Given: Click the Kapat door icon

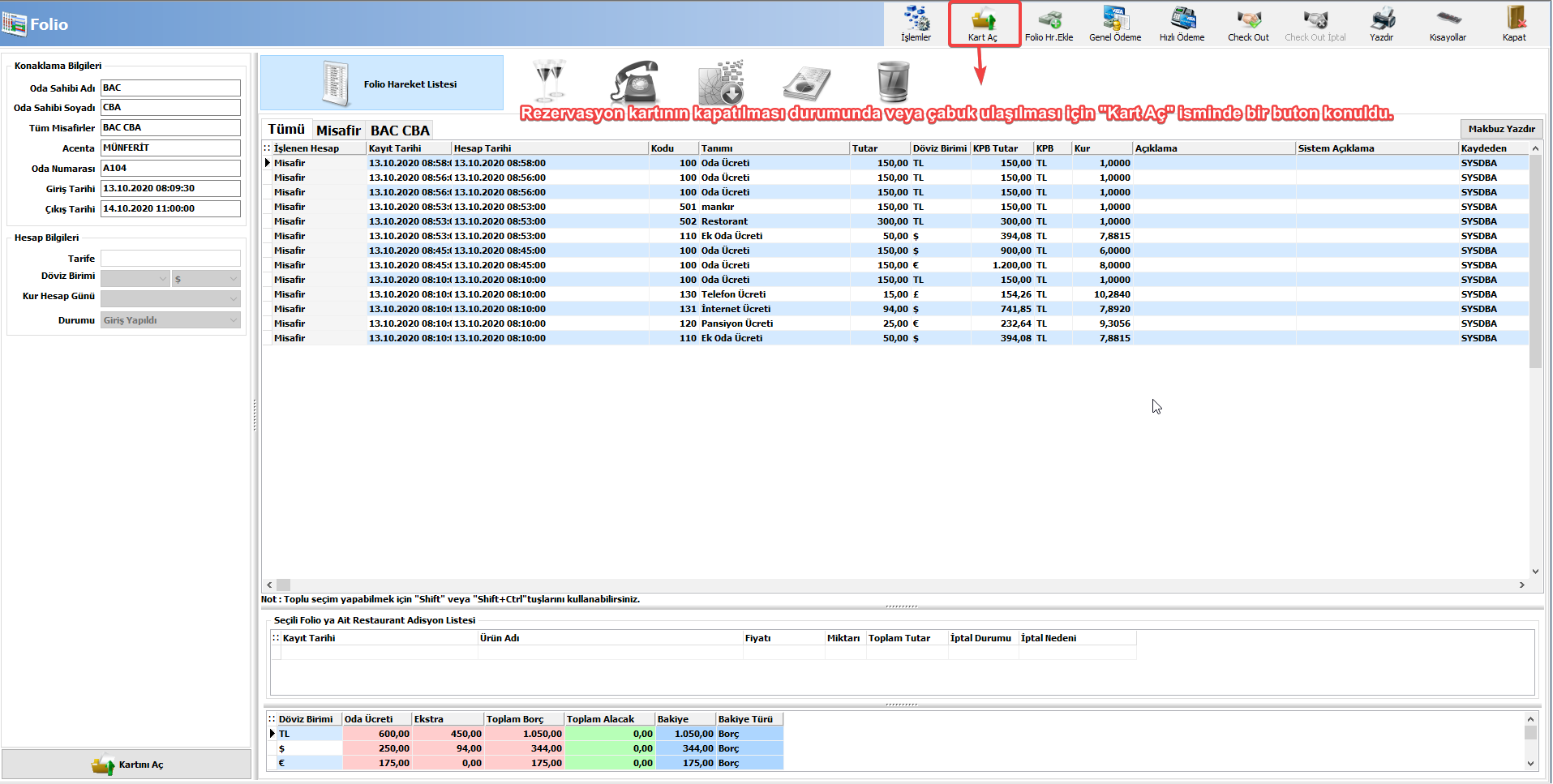Looking at the screenshot, I should (x=1515, y=24).
